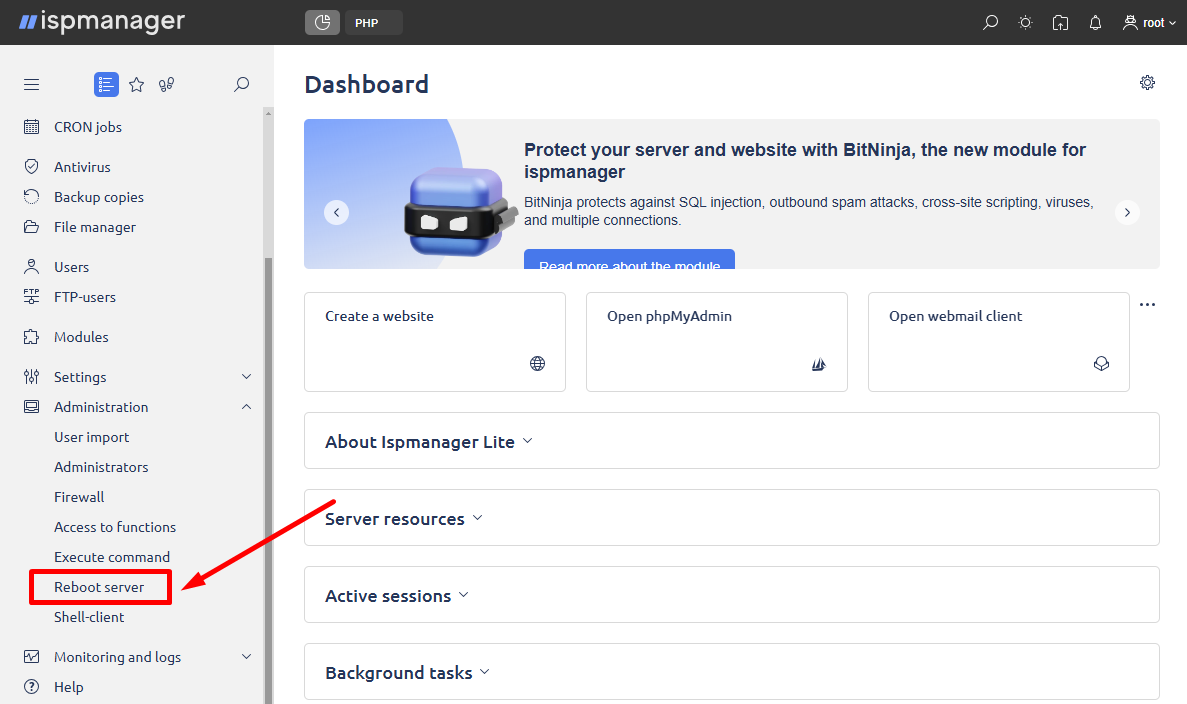Open Firewall page
This screenshot has width=1187, height=704.
point(79,497)
